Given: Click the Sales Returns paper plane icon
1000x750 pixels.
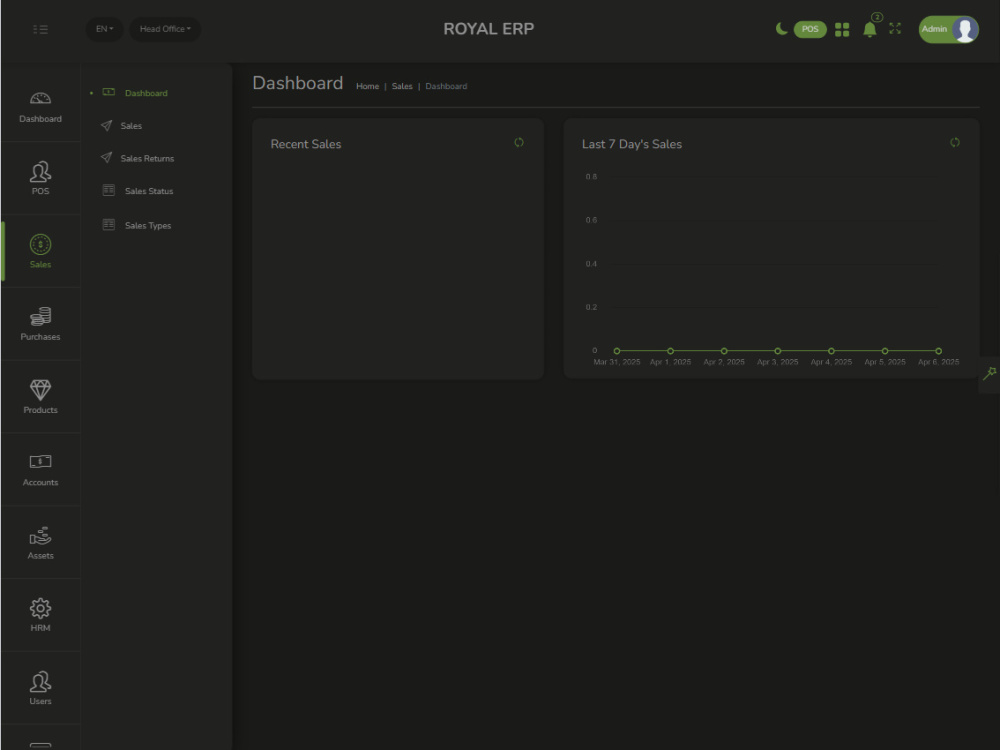Looking at the screenshot, I should [107, 158].
